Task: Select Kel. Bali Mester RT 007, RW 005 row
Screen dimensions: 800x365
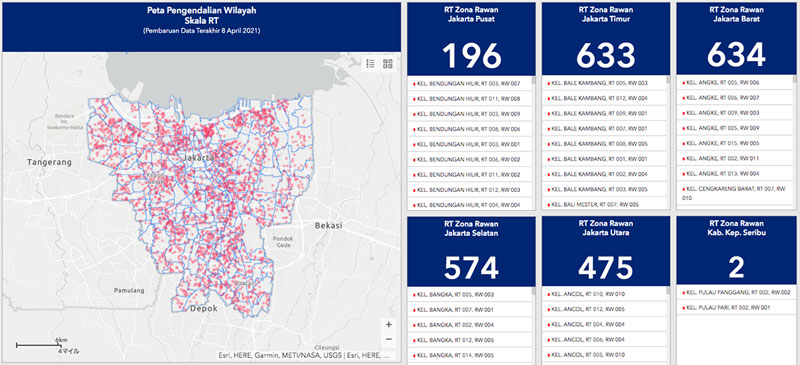Action: 604,205
